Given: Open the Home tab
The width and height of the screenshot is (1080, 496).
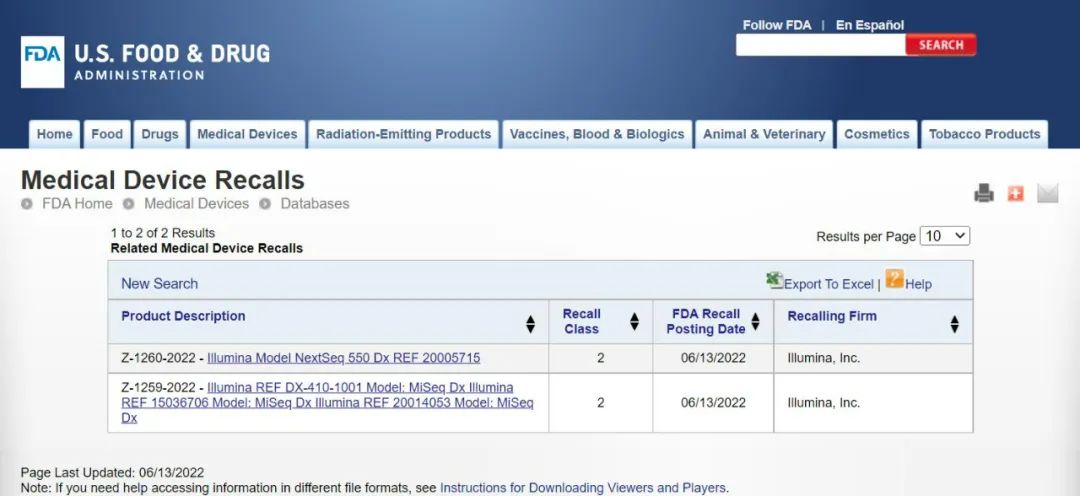Looking at the screenshot, I should tap(54, 134).
